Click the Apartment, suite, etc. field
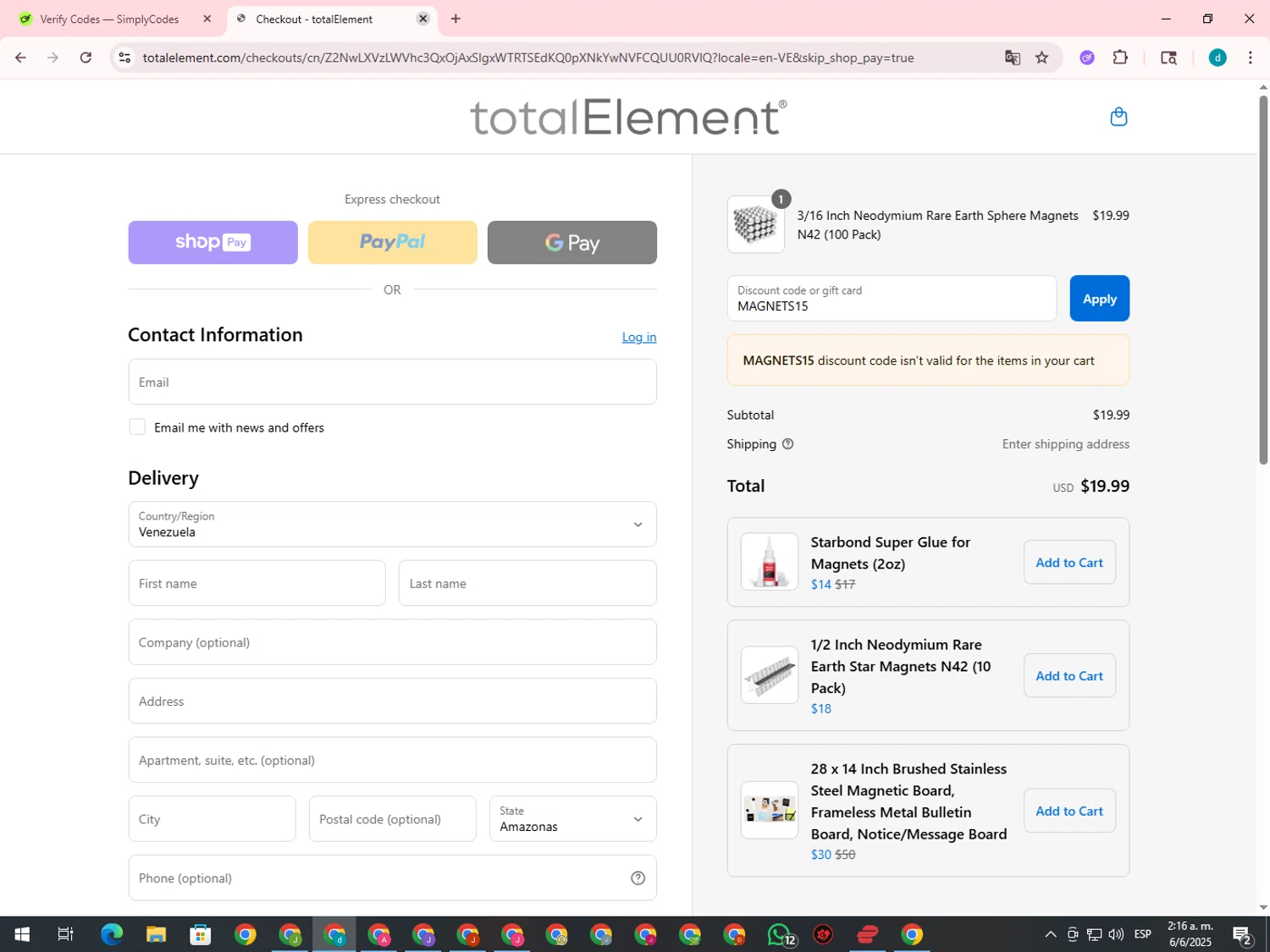The height and width of the screenshot is (952, 1270). 392,760
